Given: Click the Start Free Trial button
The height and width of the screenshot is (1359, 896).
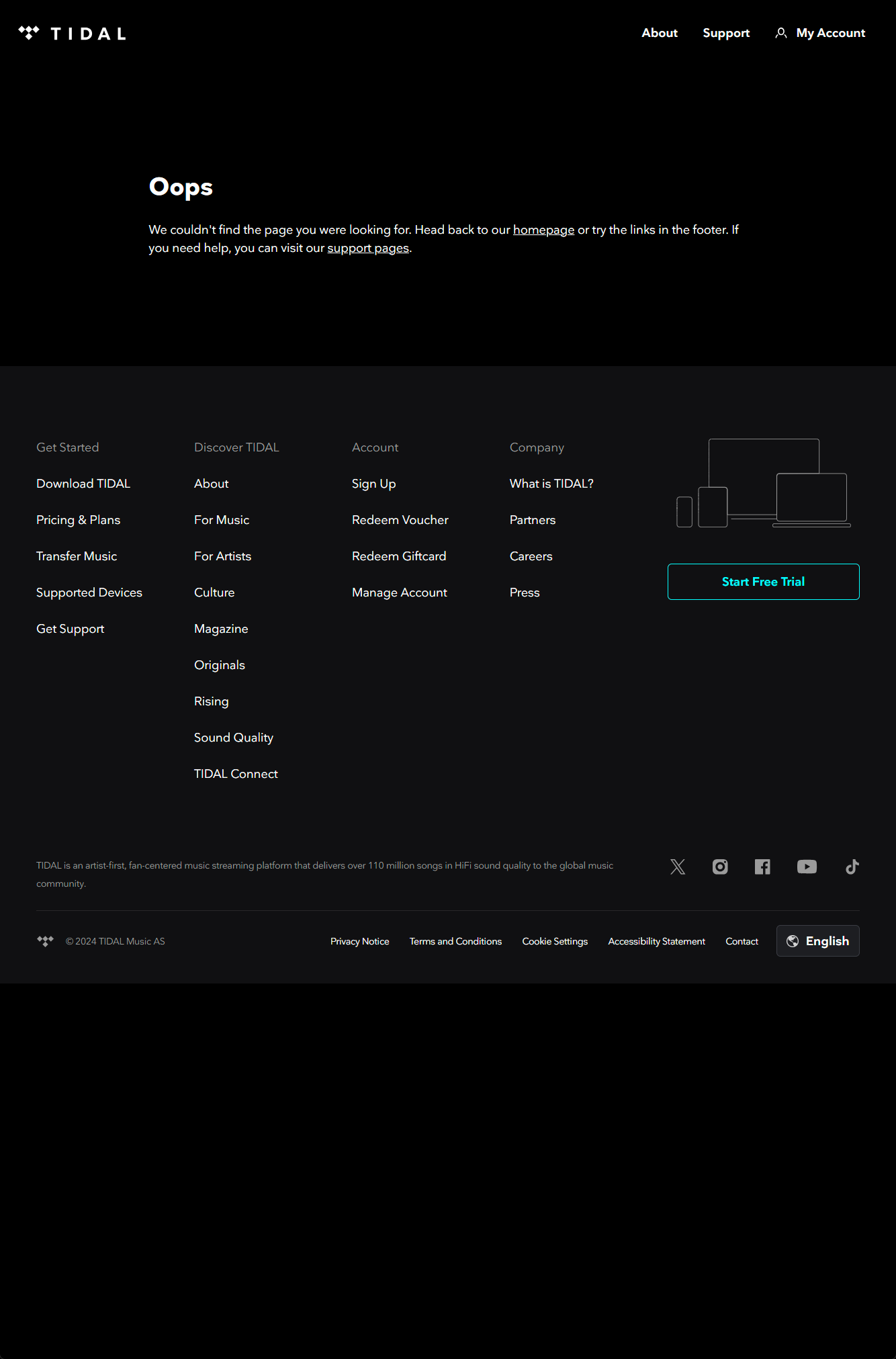Looking at the screenshot, I should click(x=764, y=582).
